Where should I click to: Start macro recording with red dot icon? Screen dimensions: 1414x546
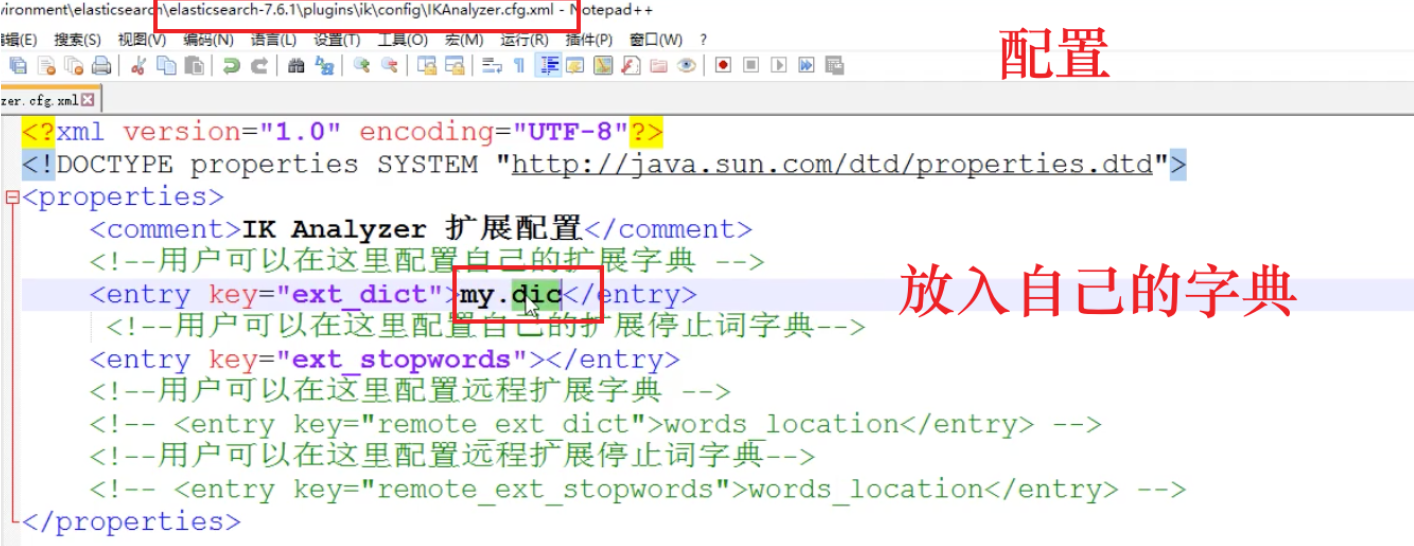pos(723,66)
